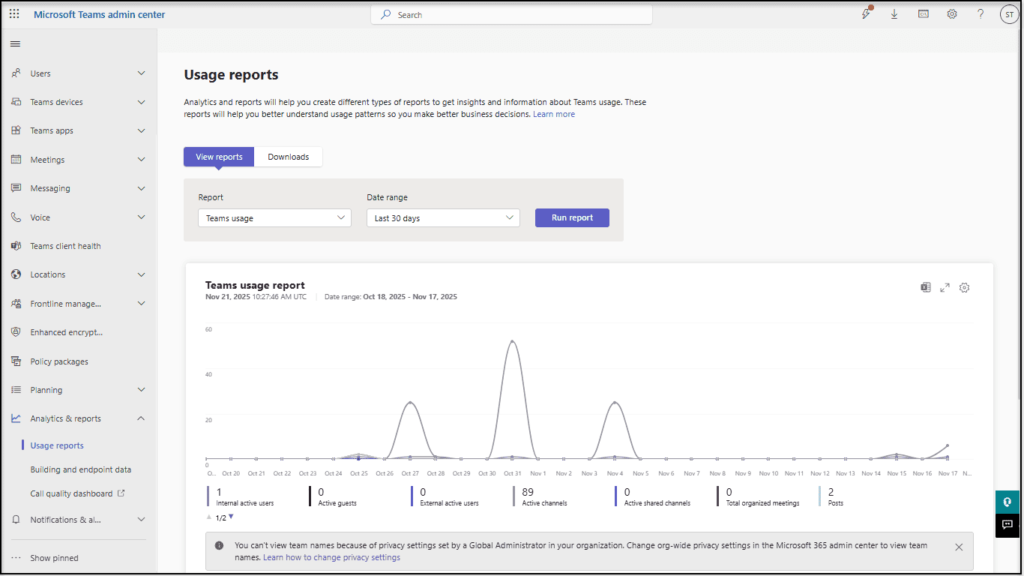Click the Run report button
The height and width of the screenshot is (576, 1024).
click(x=571, y=217)
